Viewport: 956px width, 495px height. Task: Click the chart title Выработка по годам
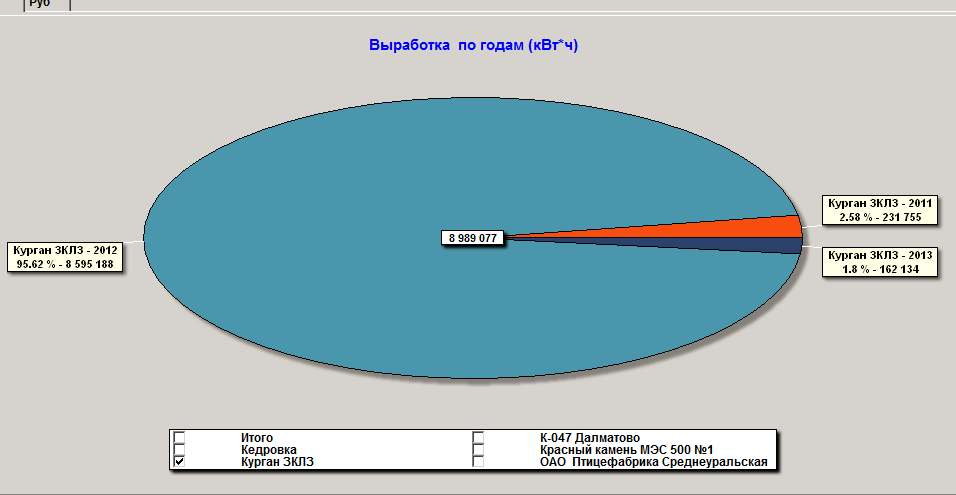pyautogui.click(x=473, y=46)
